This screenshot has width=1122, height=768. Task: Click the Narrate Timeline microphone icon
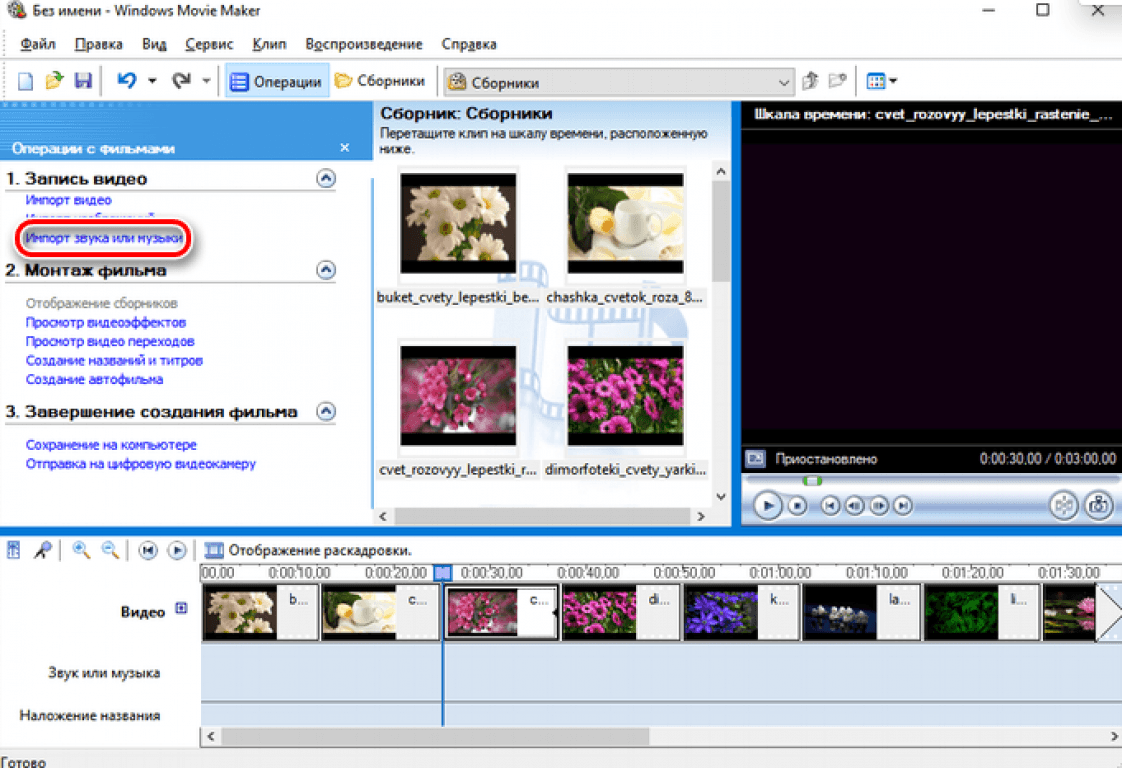43,550
